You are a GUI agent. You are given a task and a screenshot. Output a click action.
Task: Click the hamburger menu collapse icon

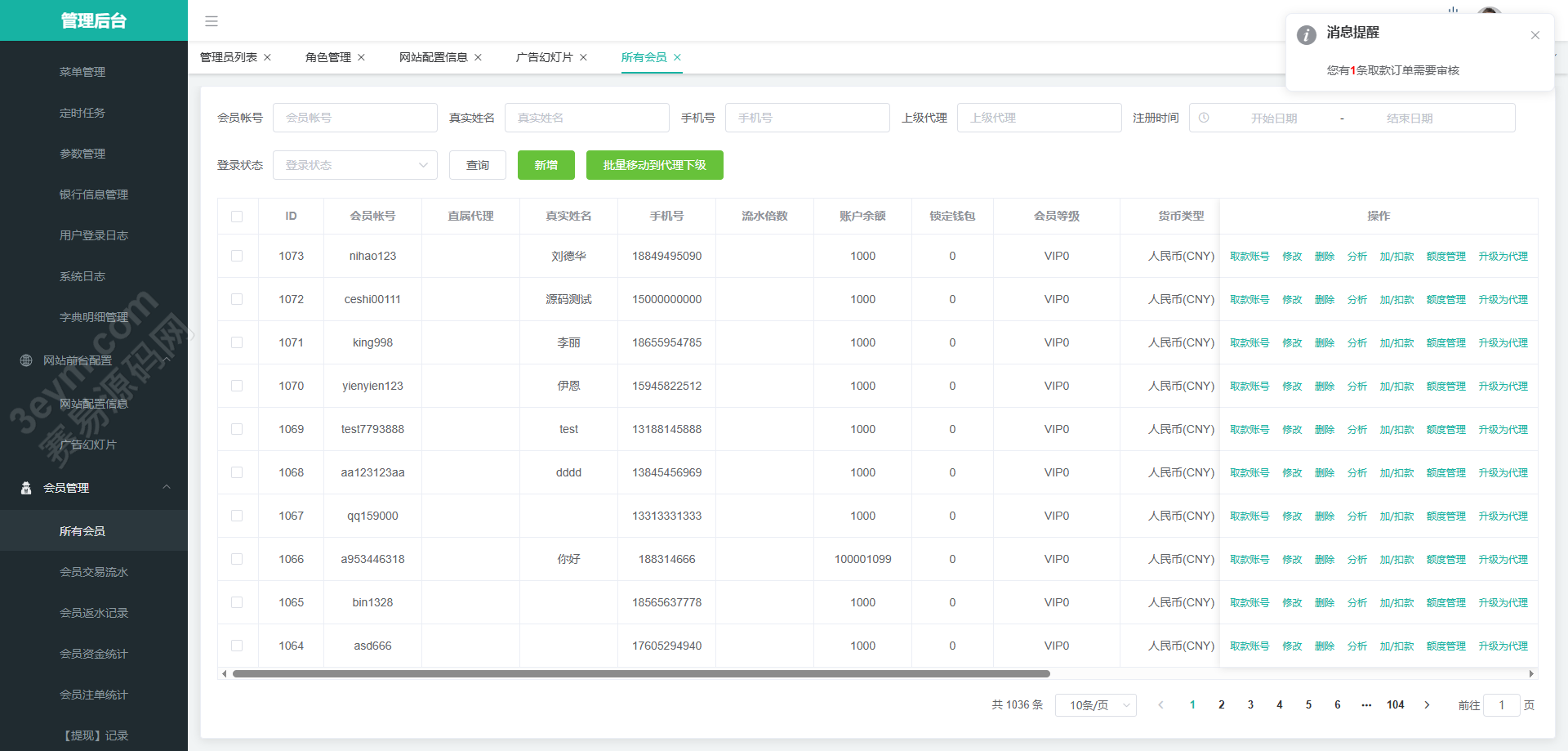[212, 21]
